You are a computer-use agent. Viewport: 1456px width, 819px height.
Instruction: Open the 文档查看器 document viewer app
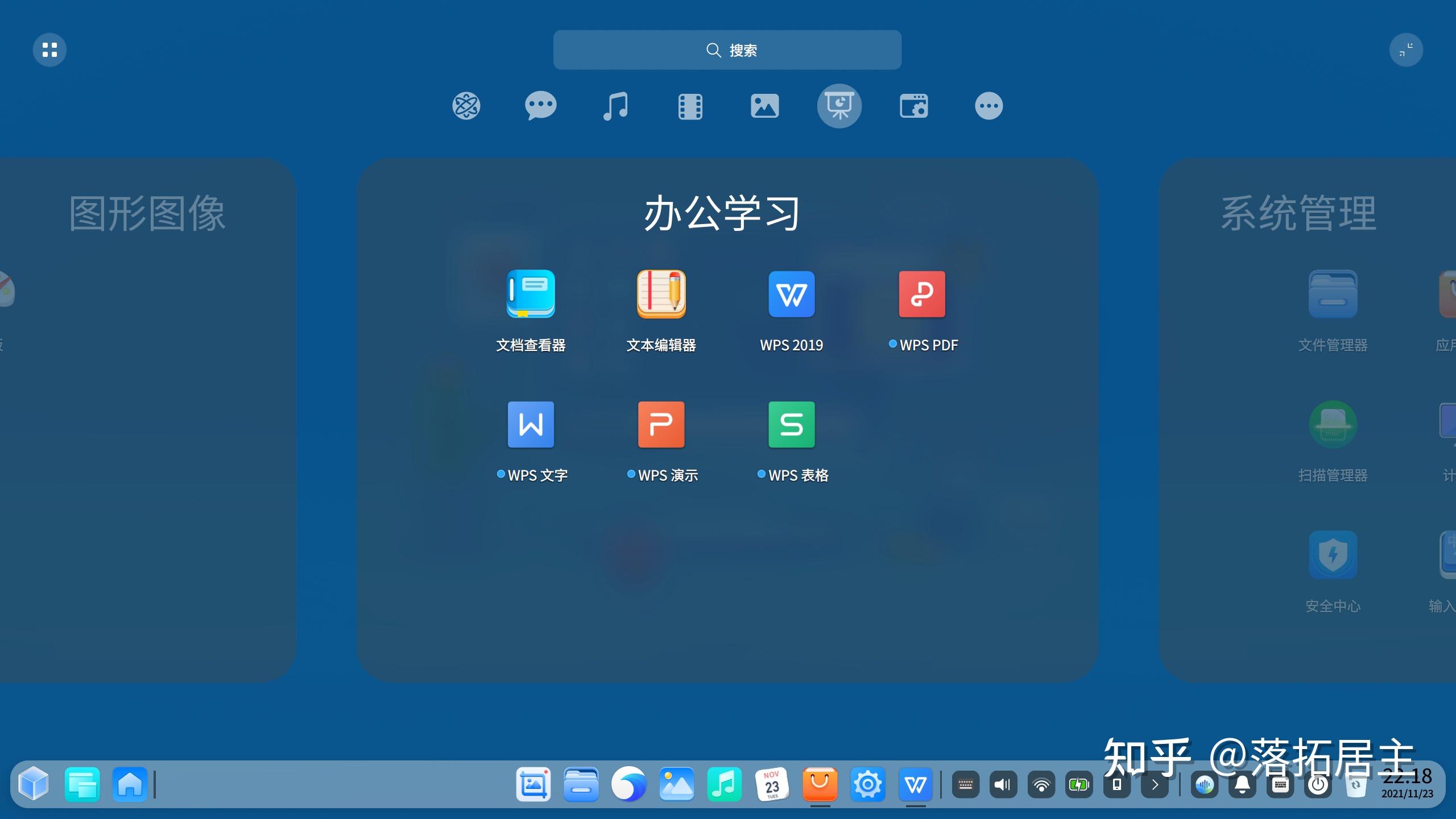[531, 294]
